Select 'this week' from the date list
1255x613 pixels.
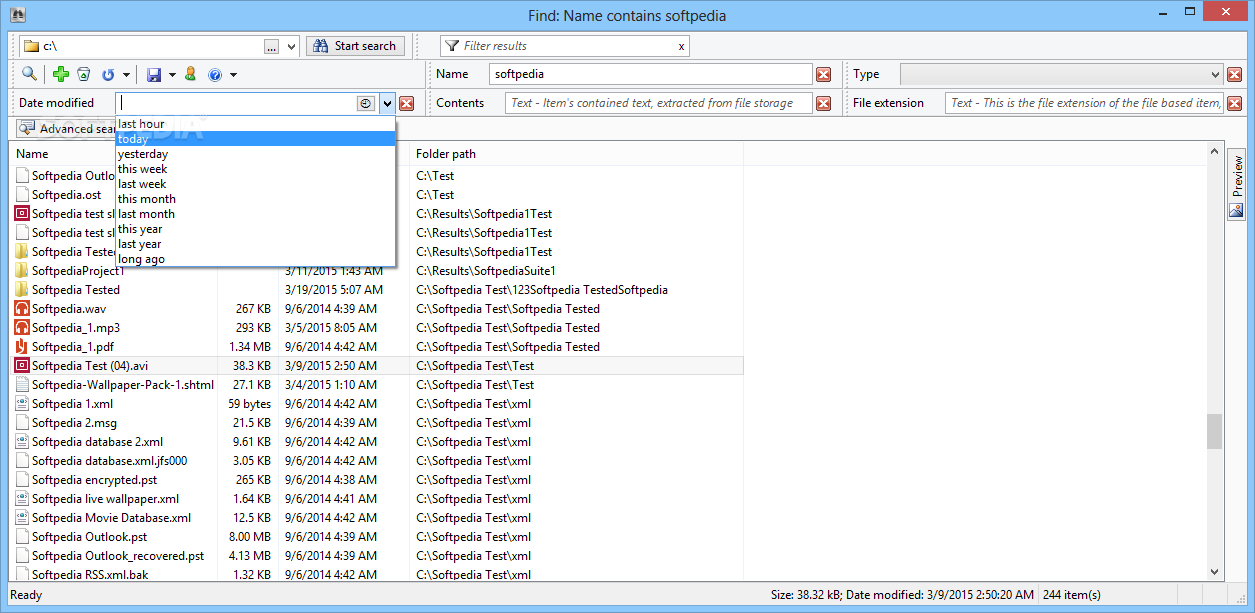pos(255,169)
